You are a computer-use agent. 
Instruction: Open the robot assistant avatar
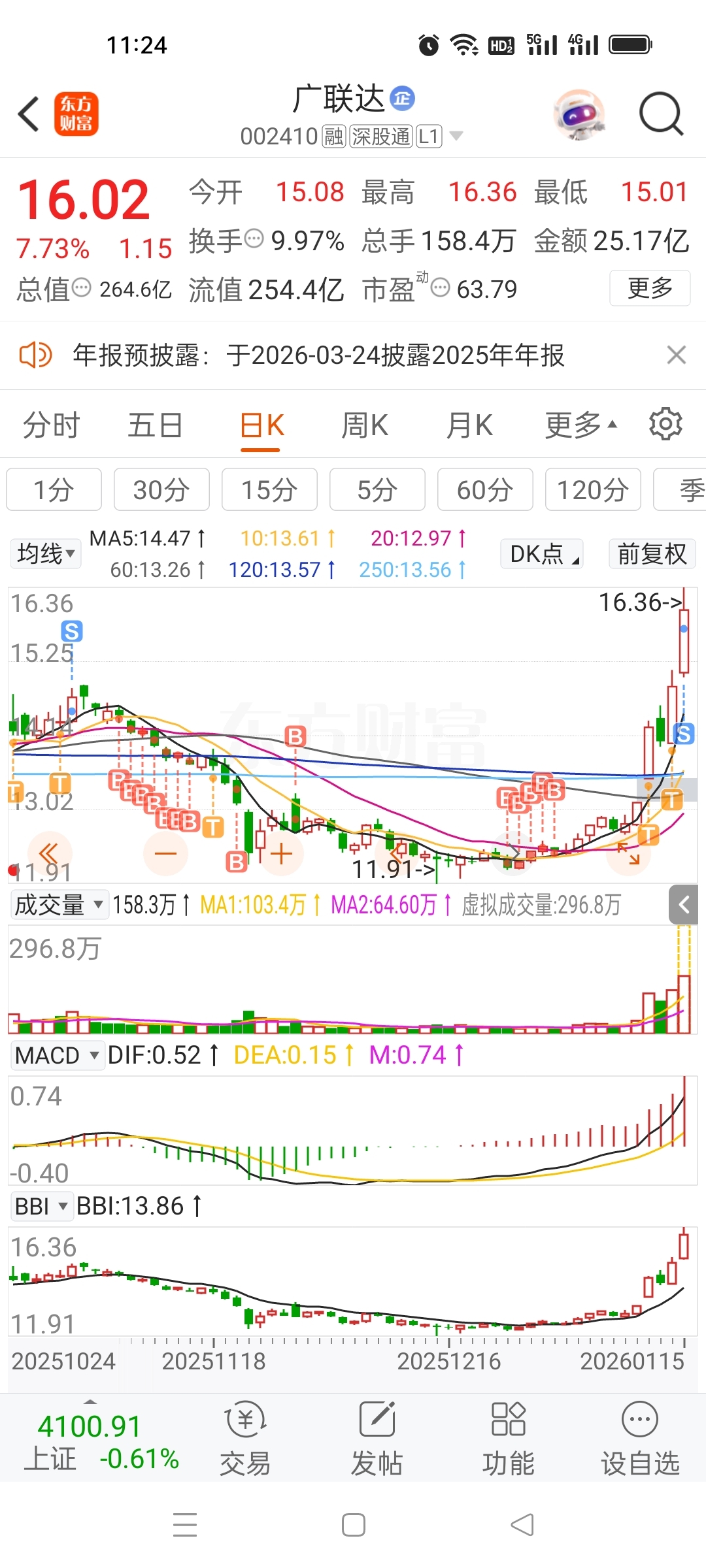point(579,114)
